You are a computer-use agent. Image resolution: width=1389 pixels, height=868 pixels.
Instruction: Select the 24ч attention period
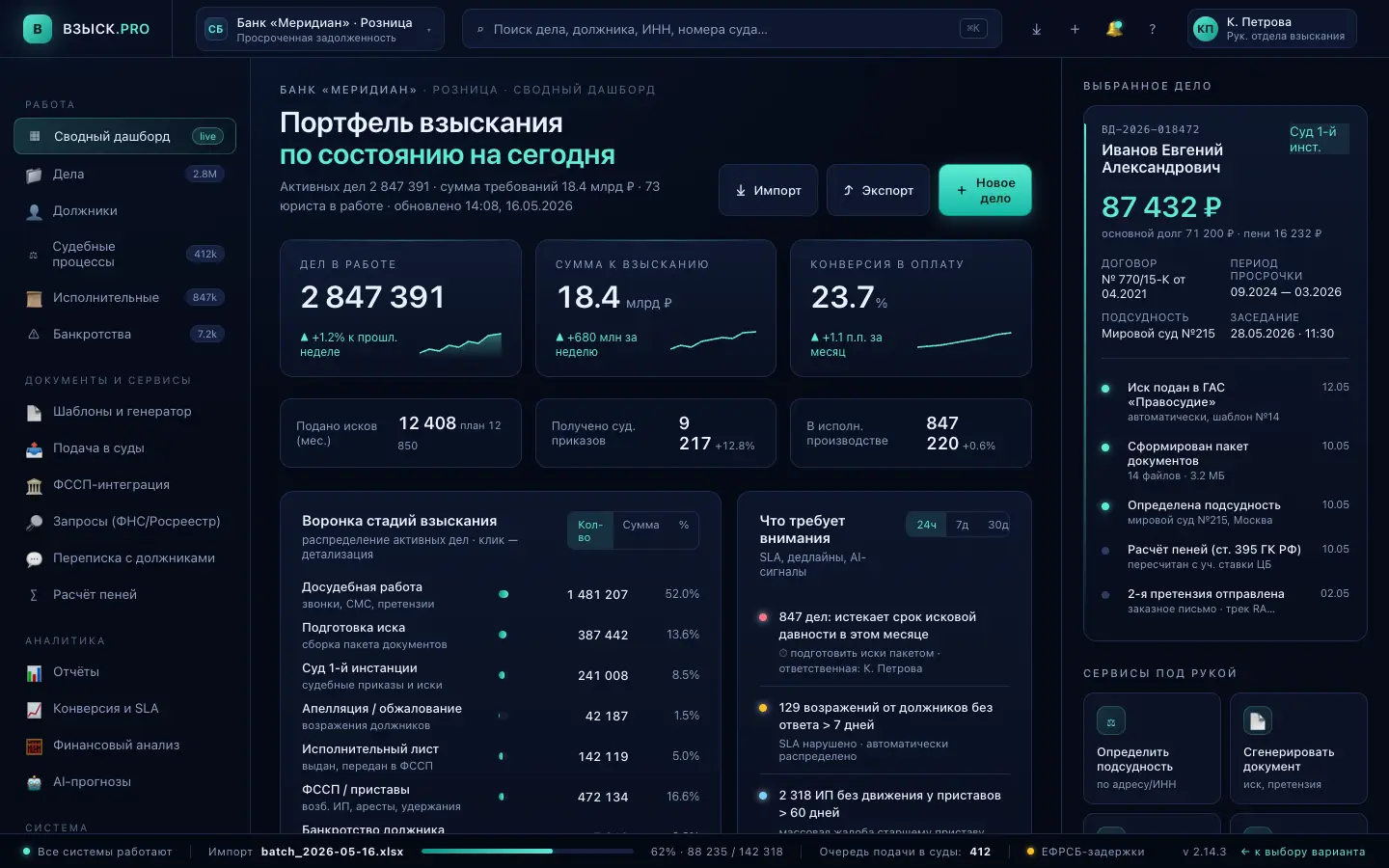[927, 526]
